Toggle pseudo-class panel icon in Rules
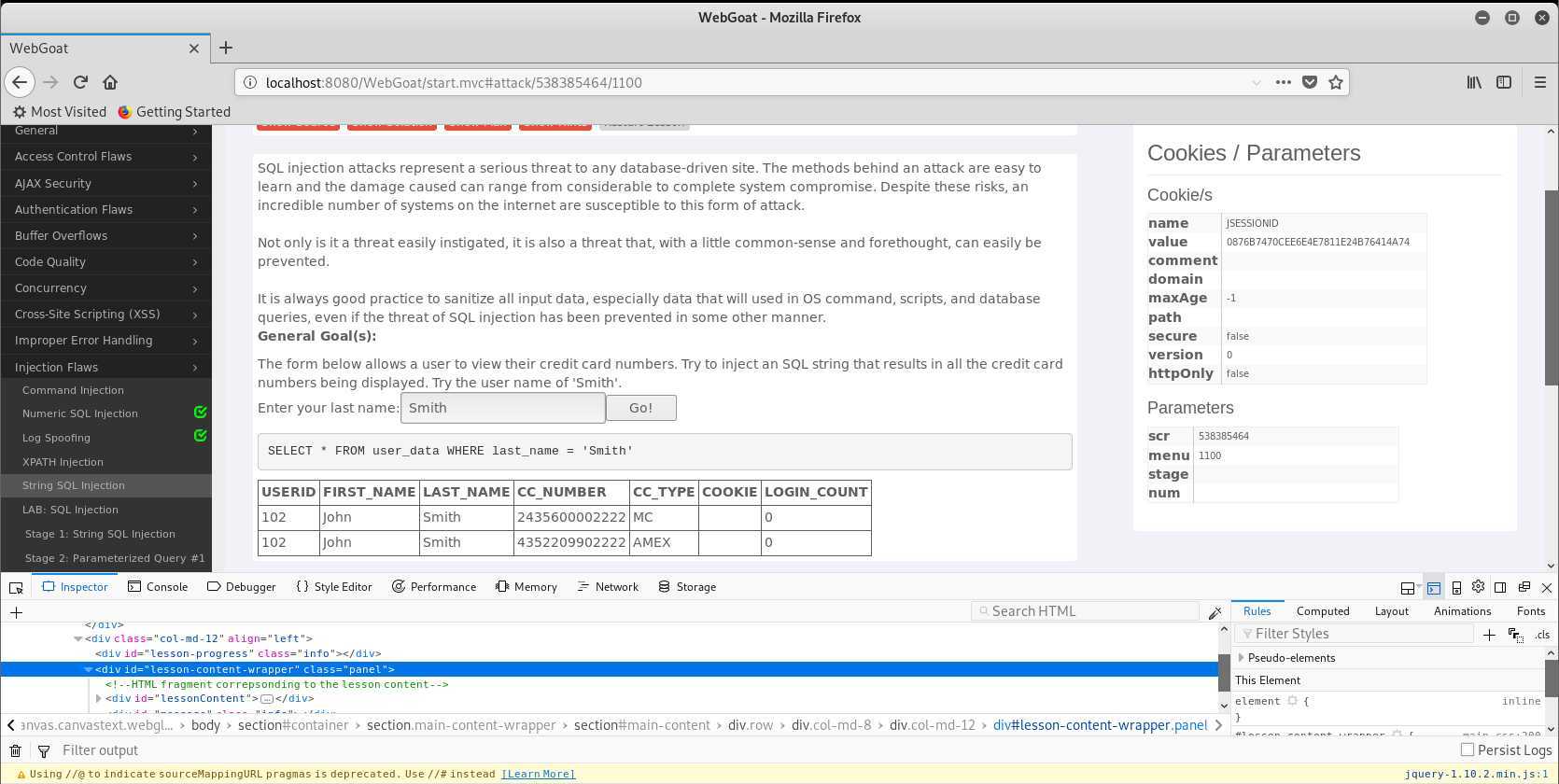Screen dimensions: 1559x784 [x=1515, y=635]
